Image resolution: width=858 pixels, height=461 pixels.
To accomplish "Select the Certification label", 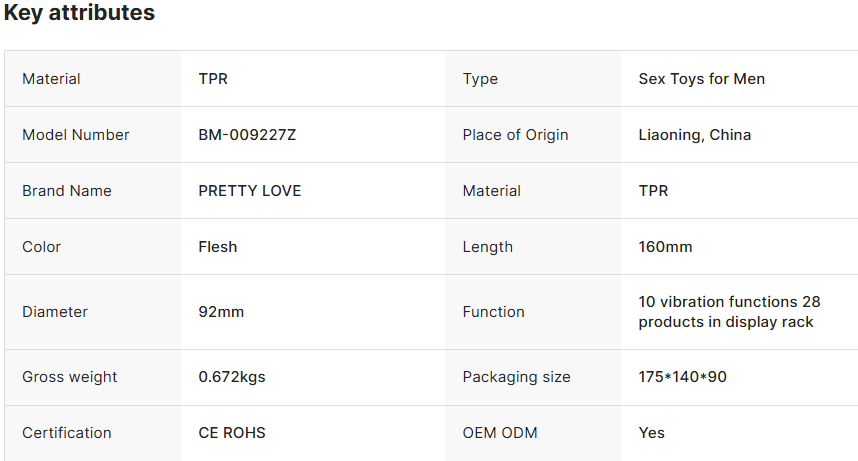I will click(x=67, y=433).
